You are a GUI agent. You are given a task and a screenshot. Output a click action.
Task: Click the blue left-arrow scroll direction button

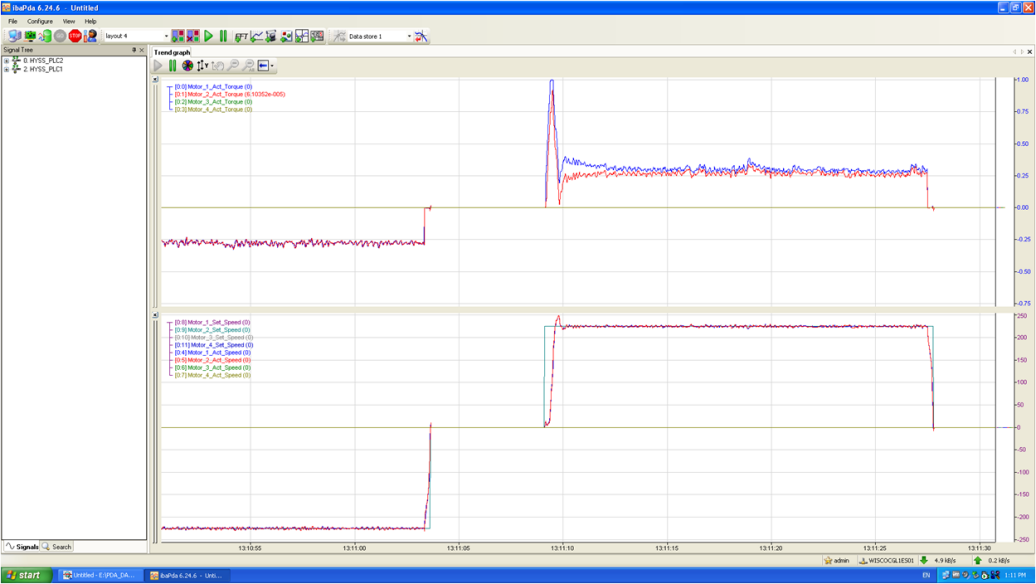click(263, 65)
